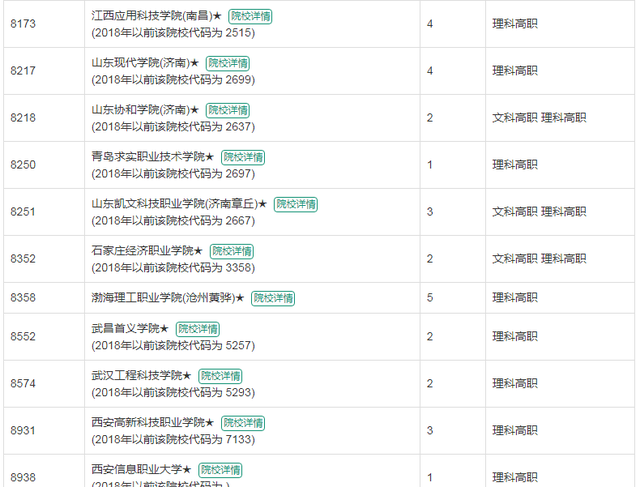Click plan count 1 for row 8250
Image resolution: width=640 pixels, height=487 pixels.
(x=430, y=165)
